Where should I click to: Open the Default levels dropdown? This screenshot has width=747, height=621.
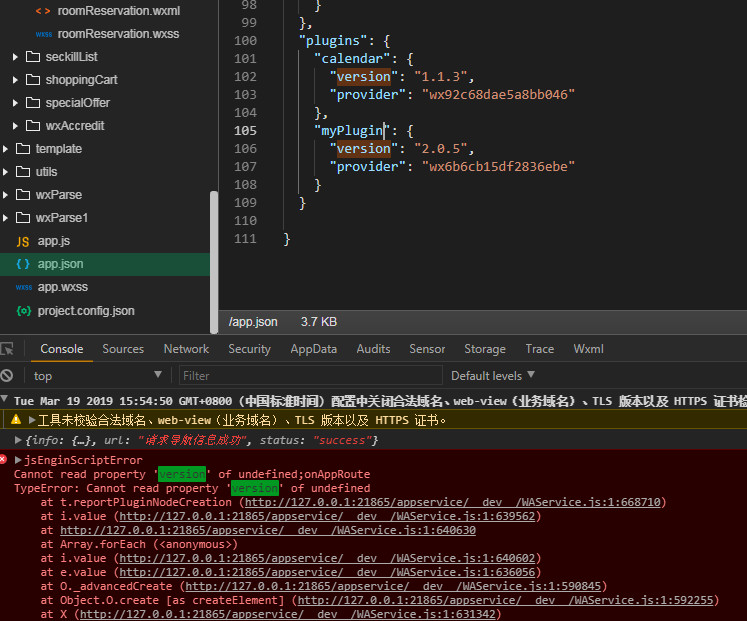[493, 376]
